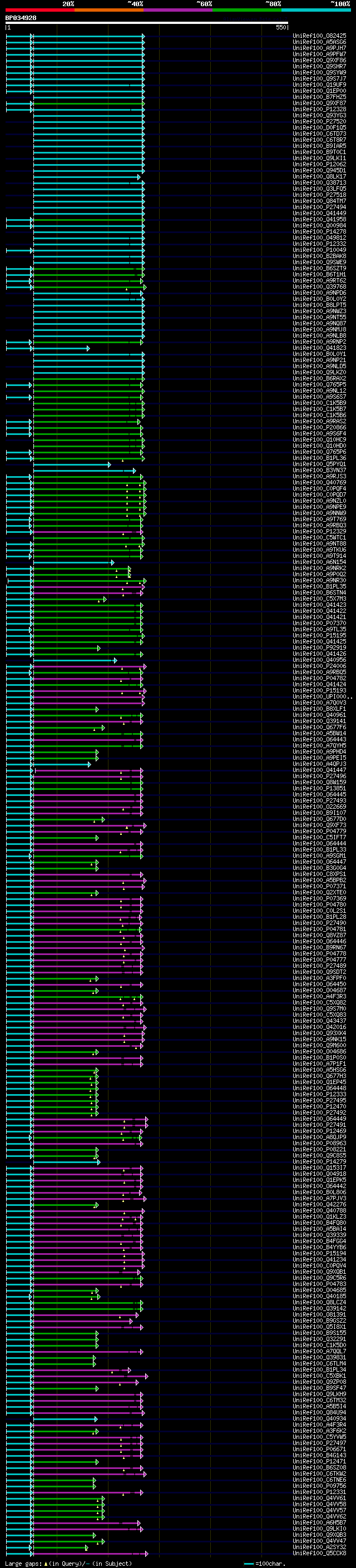Image resolution: width=356 pixels, height=1568 pixels.
Task: Click hit label UniRef100_A5BW14
Action: [x=319, y=734]
